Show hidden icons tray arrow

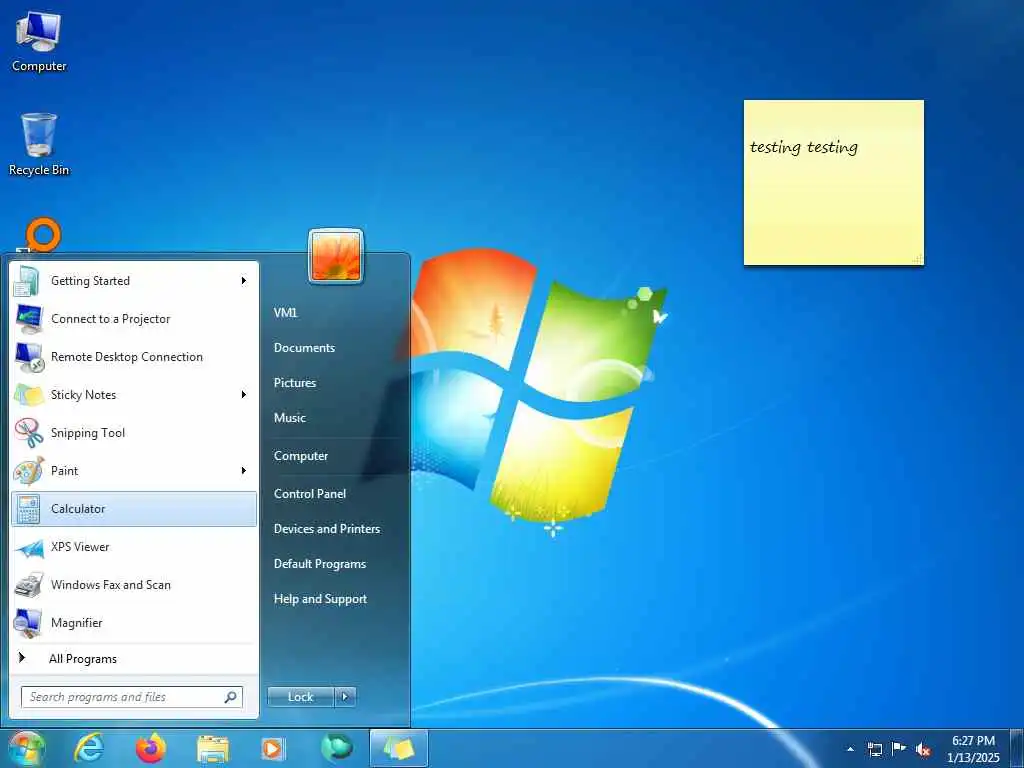click(850, 749)
